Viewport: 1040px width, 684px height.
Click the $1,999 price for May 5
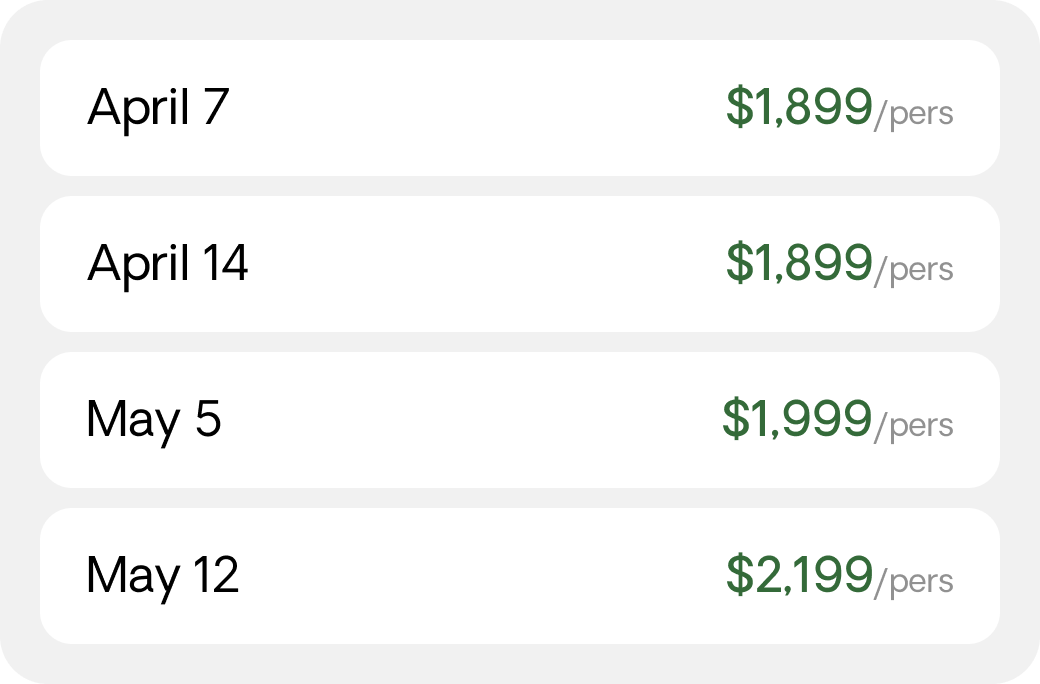coord(797,419)
